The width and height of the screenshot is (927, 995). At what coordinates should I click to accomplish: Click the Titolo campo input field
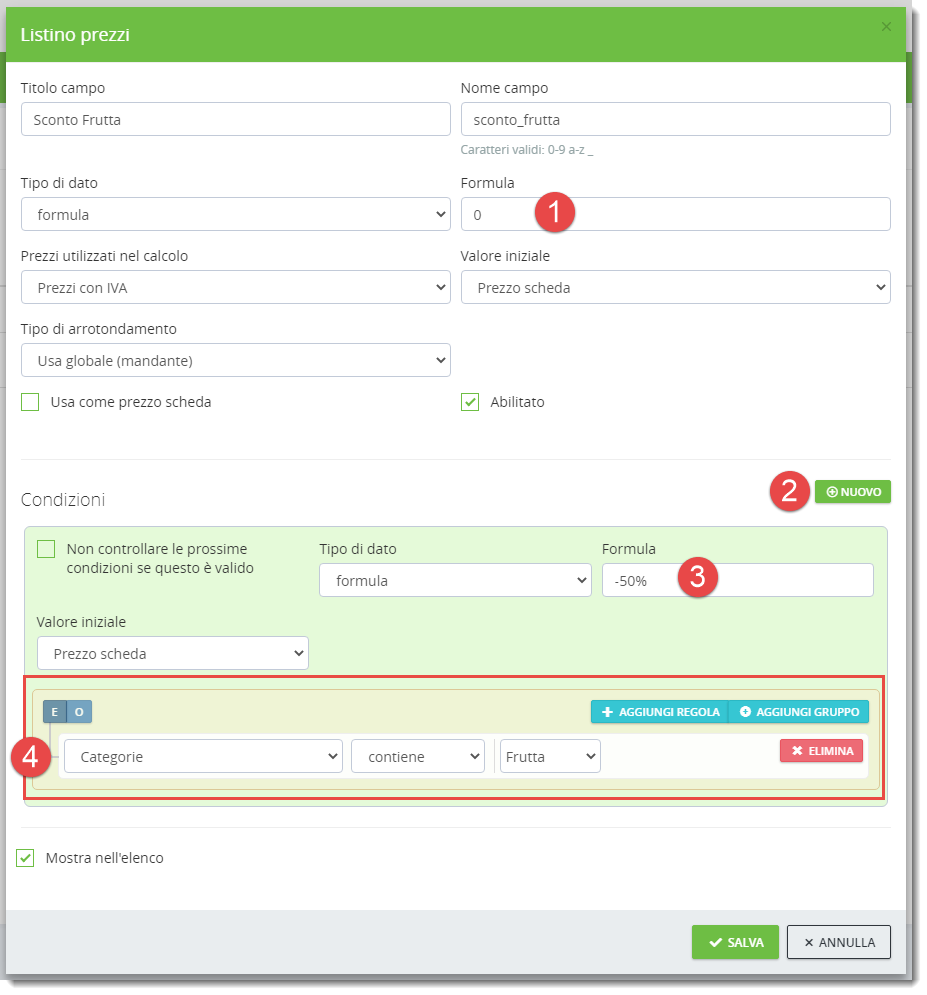(x=235, y=120)
